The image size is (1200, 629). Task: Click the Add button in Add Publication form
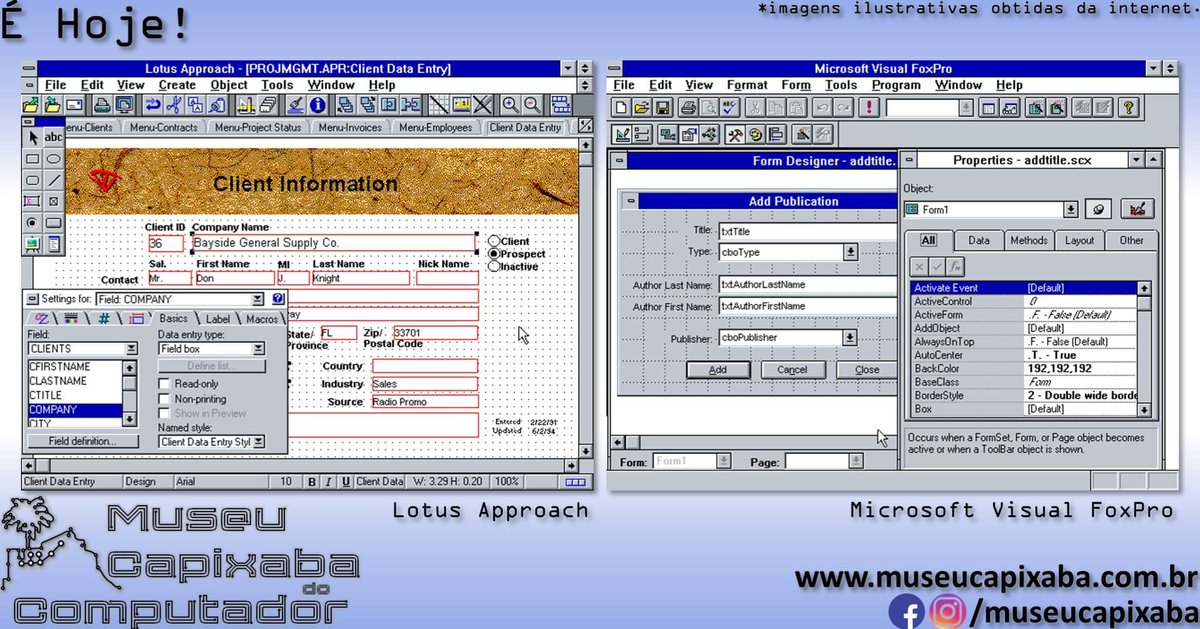(717, 370)
